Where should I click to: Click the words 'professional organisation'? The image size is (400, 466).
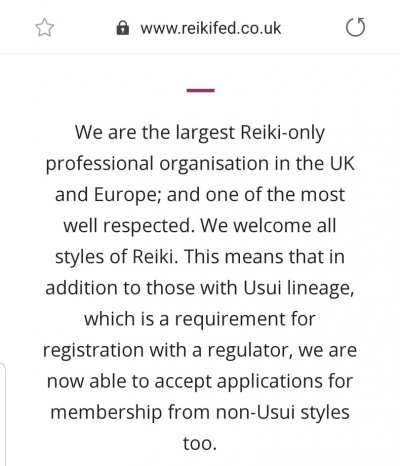157,164
